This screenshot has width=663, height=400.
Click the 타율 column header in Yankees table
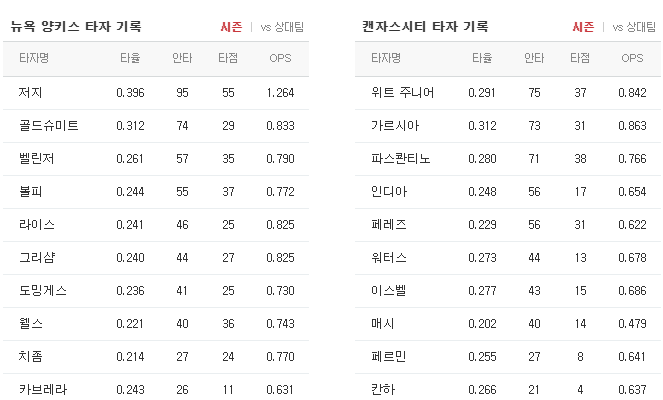coord(130,58)
